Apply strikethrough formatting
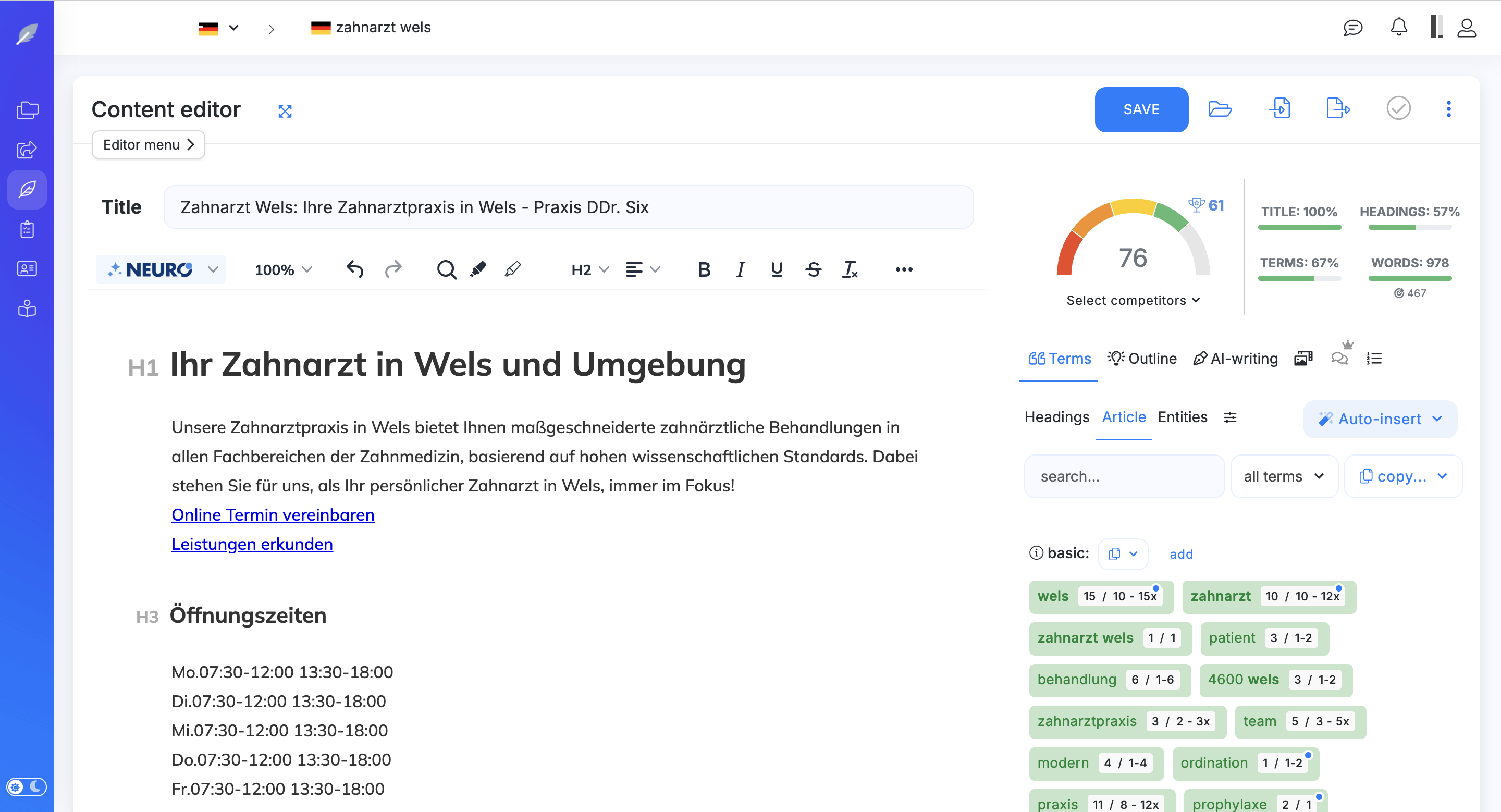 point(813,269)
